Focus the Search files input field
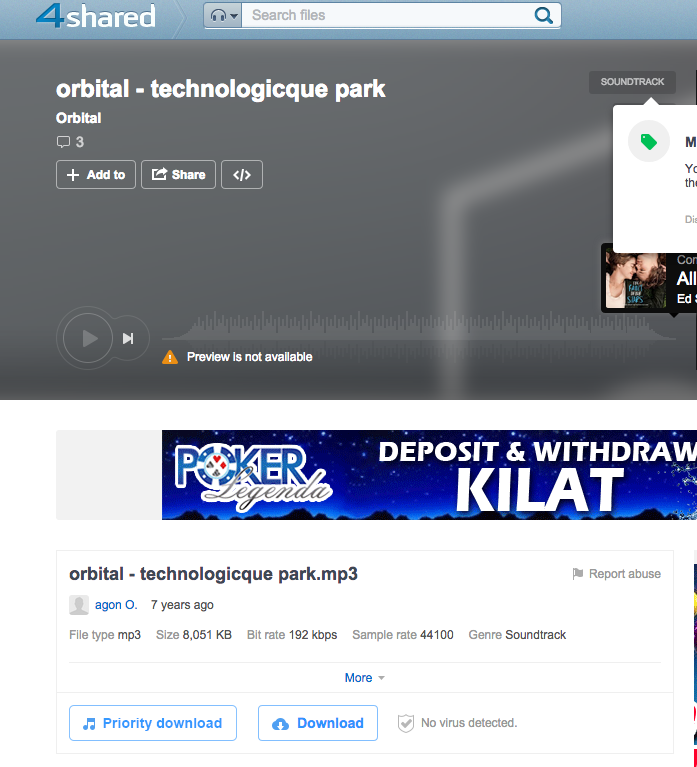 click(386, 16)
